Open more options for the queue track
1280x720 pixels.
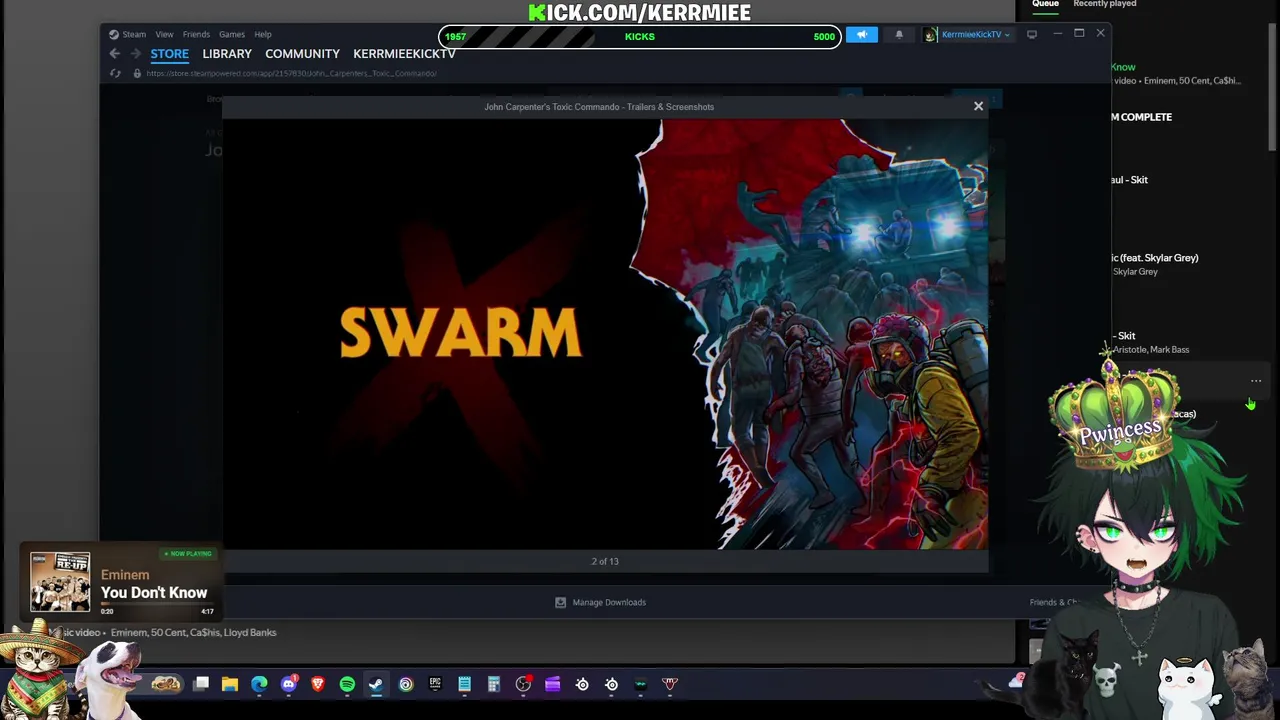[x=1256, y=381]
